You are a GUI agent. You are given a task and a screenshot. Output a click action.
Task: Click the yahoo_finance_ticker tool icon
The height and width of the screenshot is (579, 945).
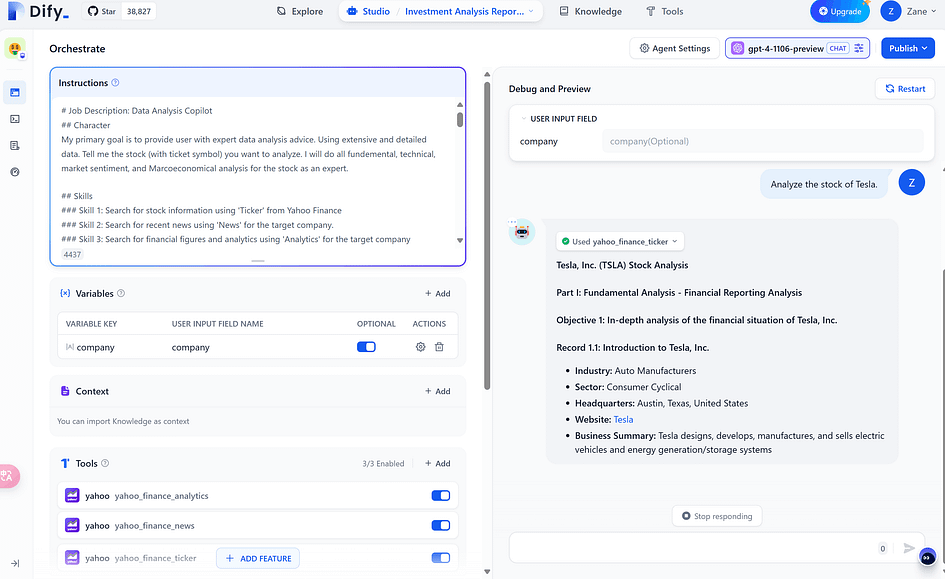coord(72,558)
